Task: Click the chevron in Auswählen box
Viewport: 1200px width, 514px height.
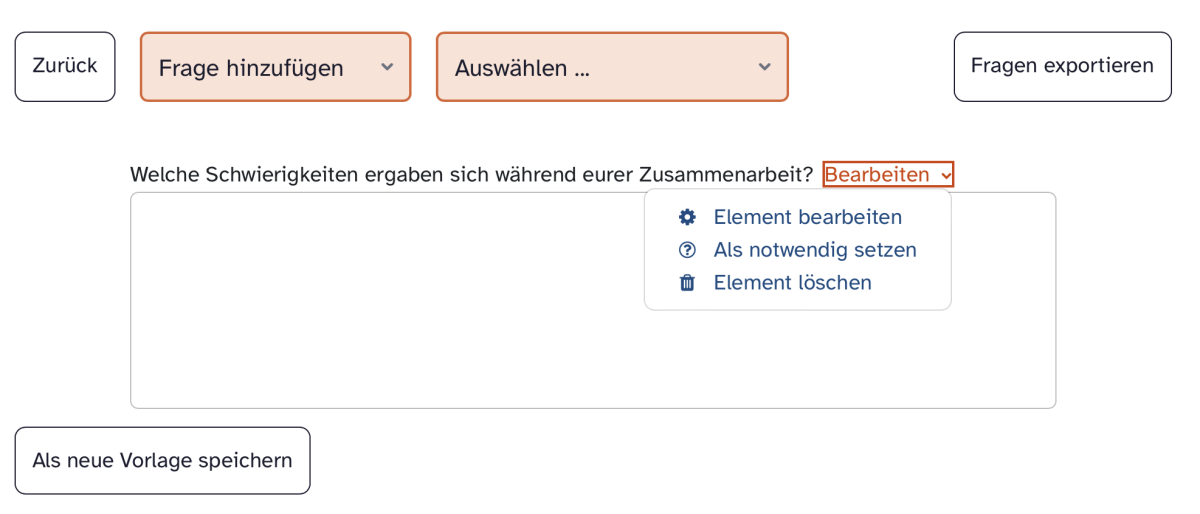Action: 764,67
